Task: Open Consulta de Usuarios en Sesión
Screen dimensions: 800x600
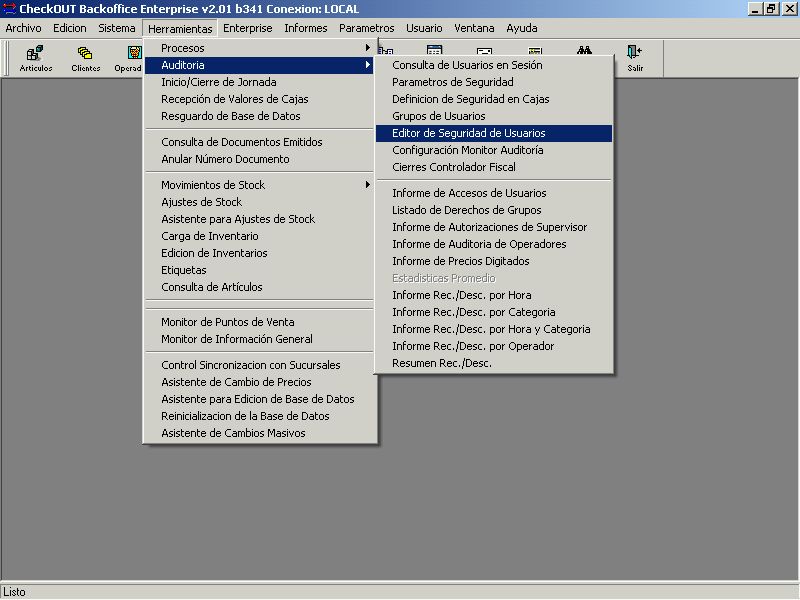Action: tap(494, 65)
